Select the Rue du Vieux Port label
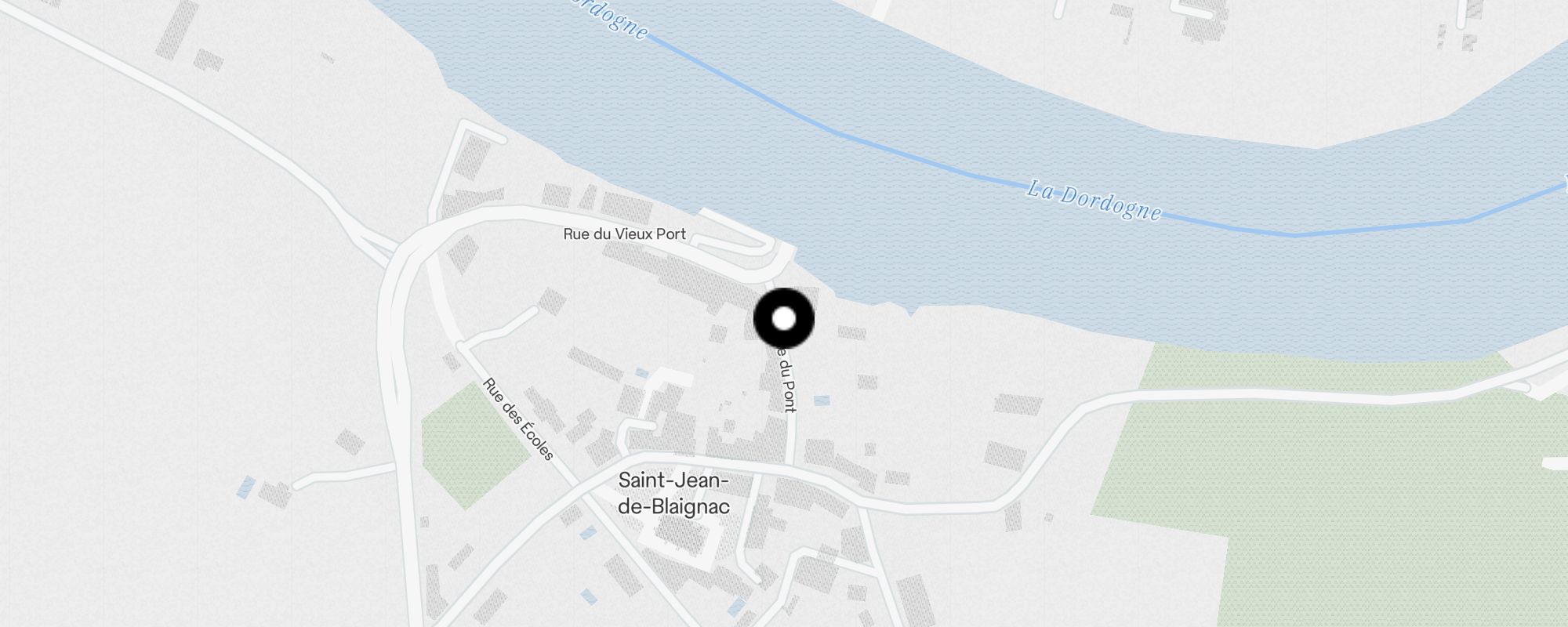This screenshot has width=1568, height=627. 624,234
